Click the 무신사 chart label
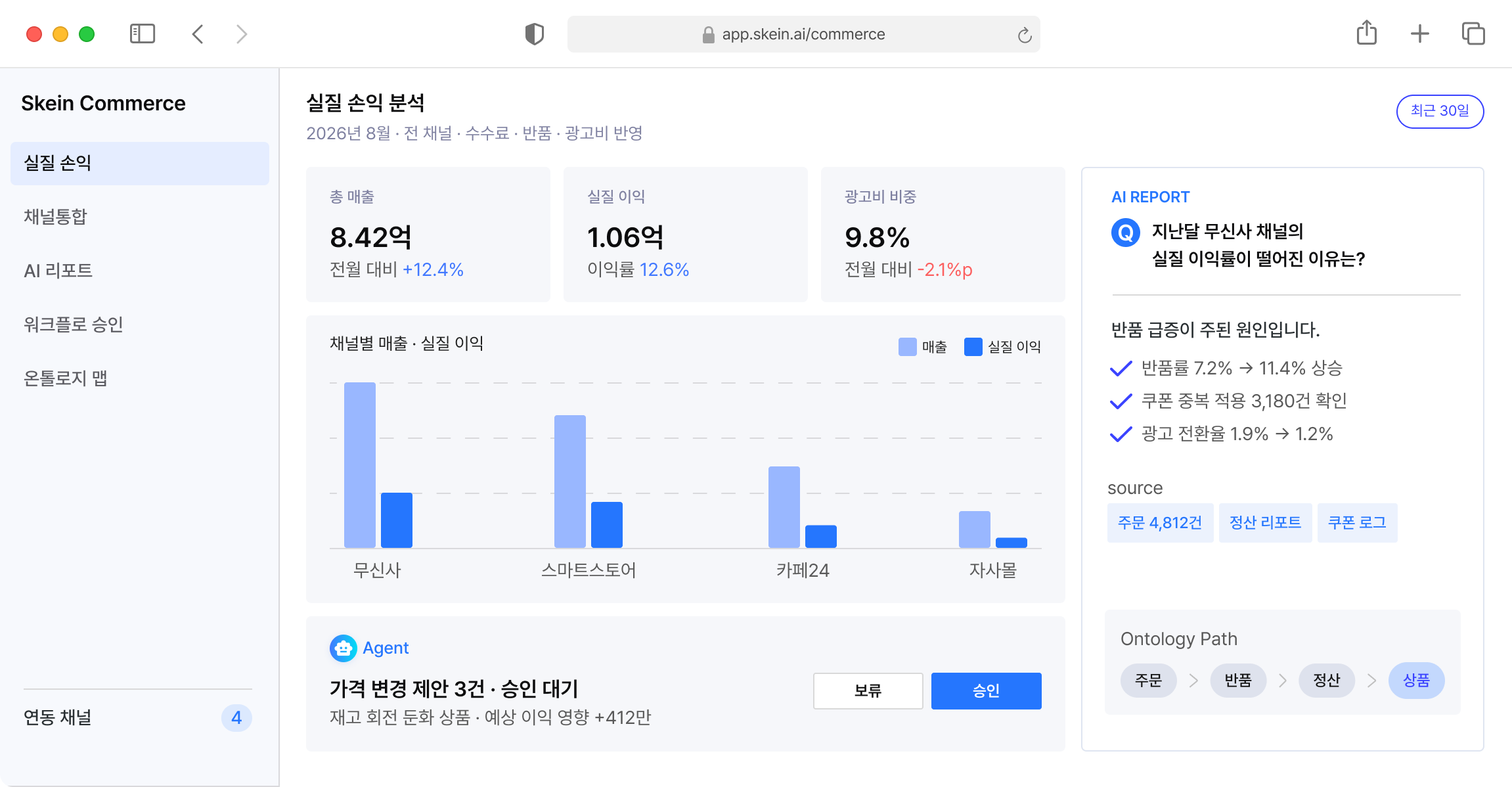Screen dimensions: 1512x787 [377, 570]
